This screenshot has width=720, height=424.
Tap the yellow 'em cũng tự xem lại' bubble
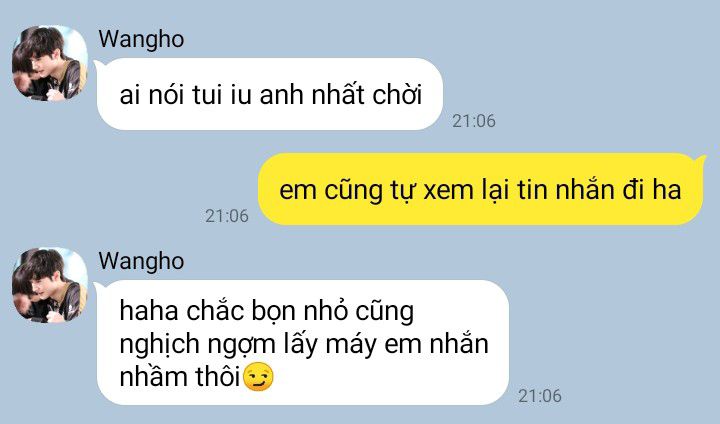[480, 189]
